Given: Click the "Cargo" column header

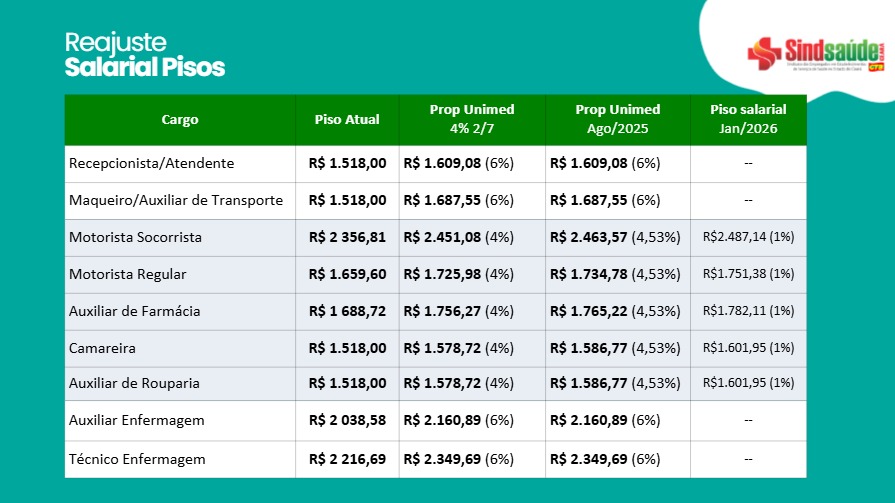Looking at the screenshot, I should coord(180,120).
